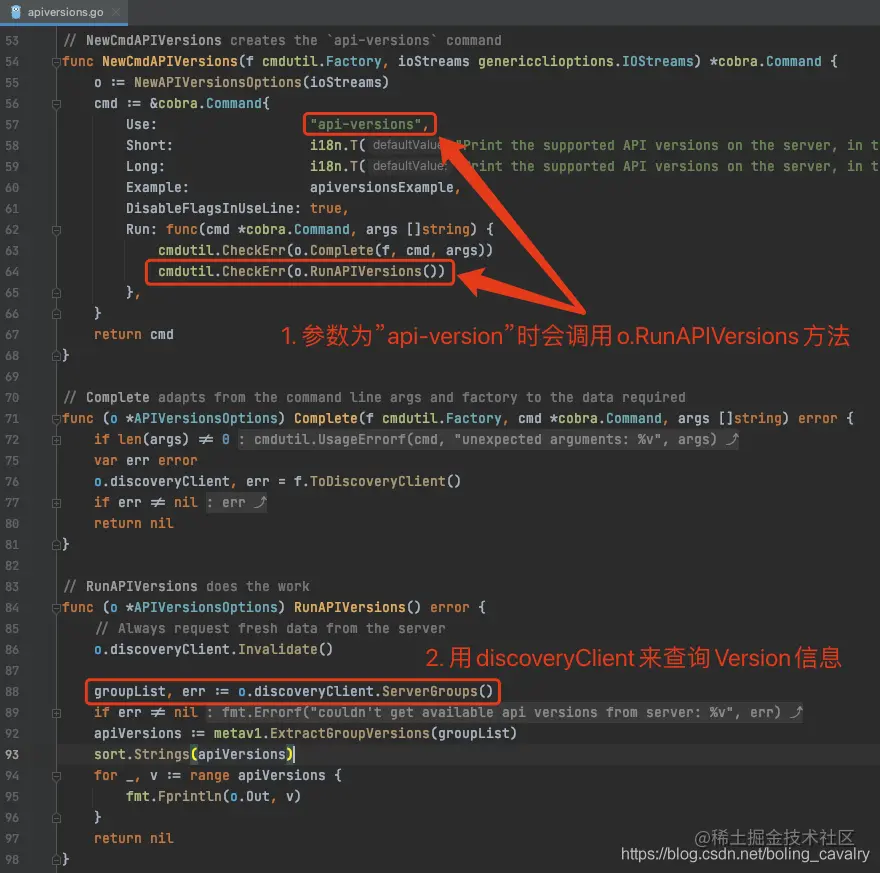Switch to the apiversions.go editor tab
Screen dimensions: 880x873
(64, 12)
